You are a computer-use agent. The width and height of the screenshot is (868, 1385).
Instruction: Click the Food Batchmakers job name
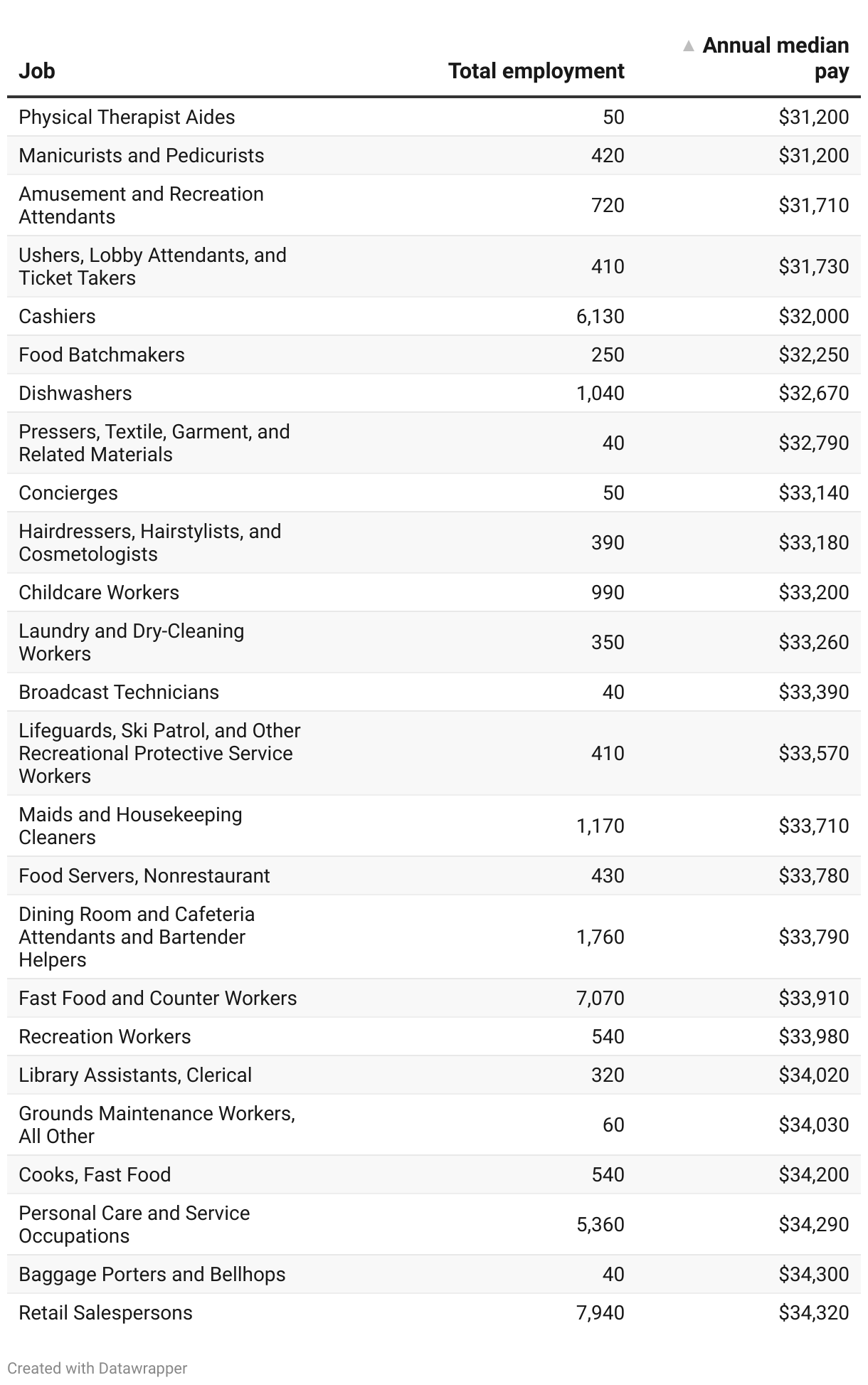pos(102,354)
